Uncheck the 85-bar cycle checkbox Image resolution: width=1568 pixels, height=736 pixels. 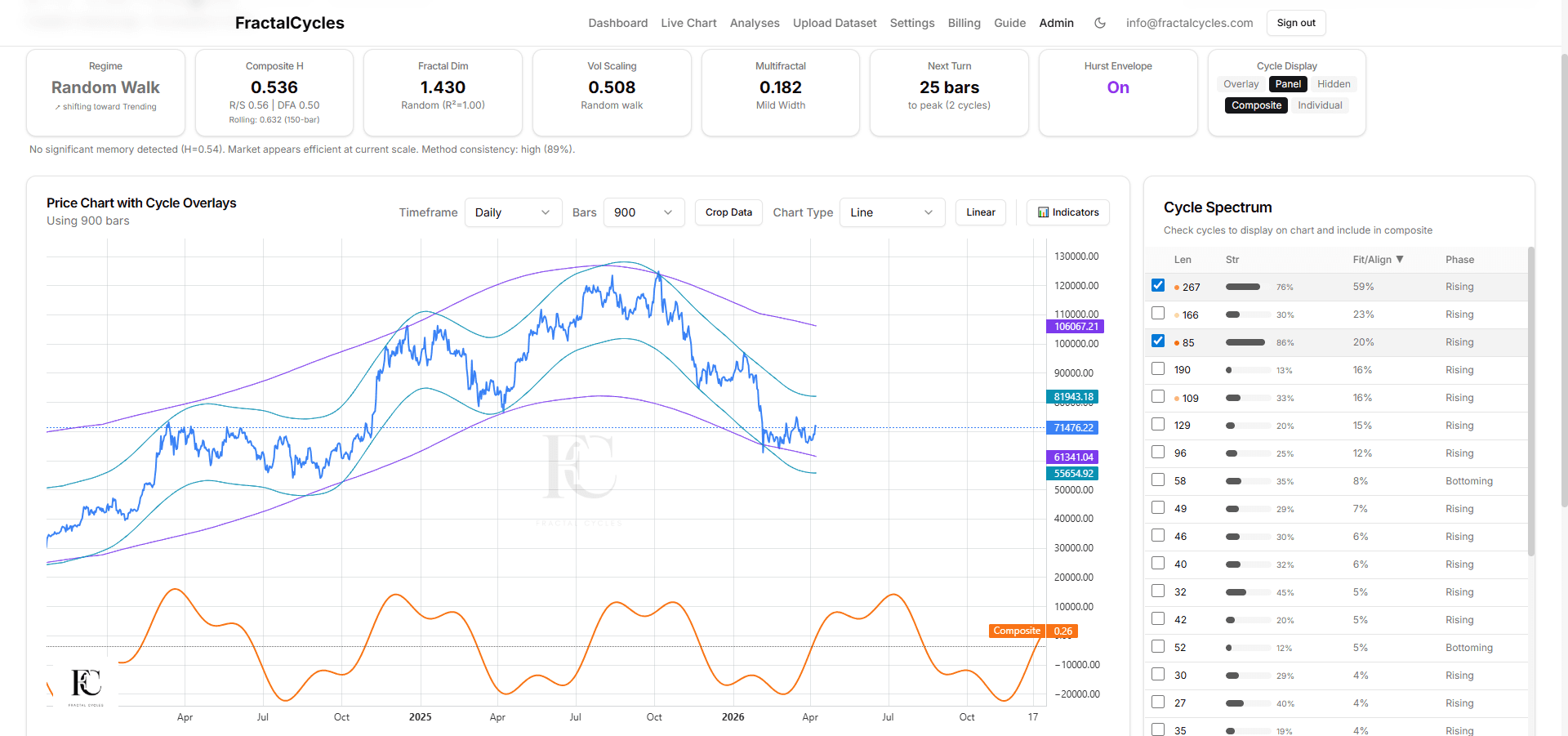[1157, 341]
